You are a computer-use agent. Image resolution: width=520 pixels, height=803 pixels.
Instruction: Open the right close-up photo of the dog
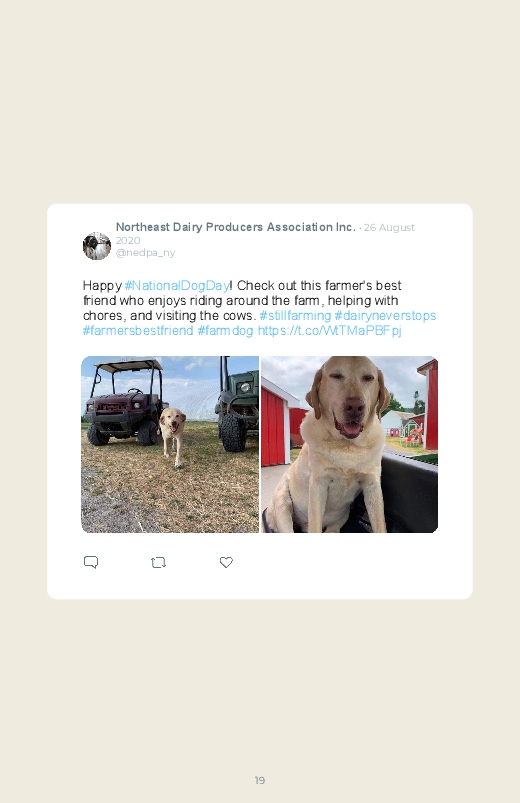pos(349,445)
